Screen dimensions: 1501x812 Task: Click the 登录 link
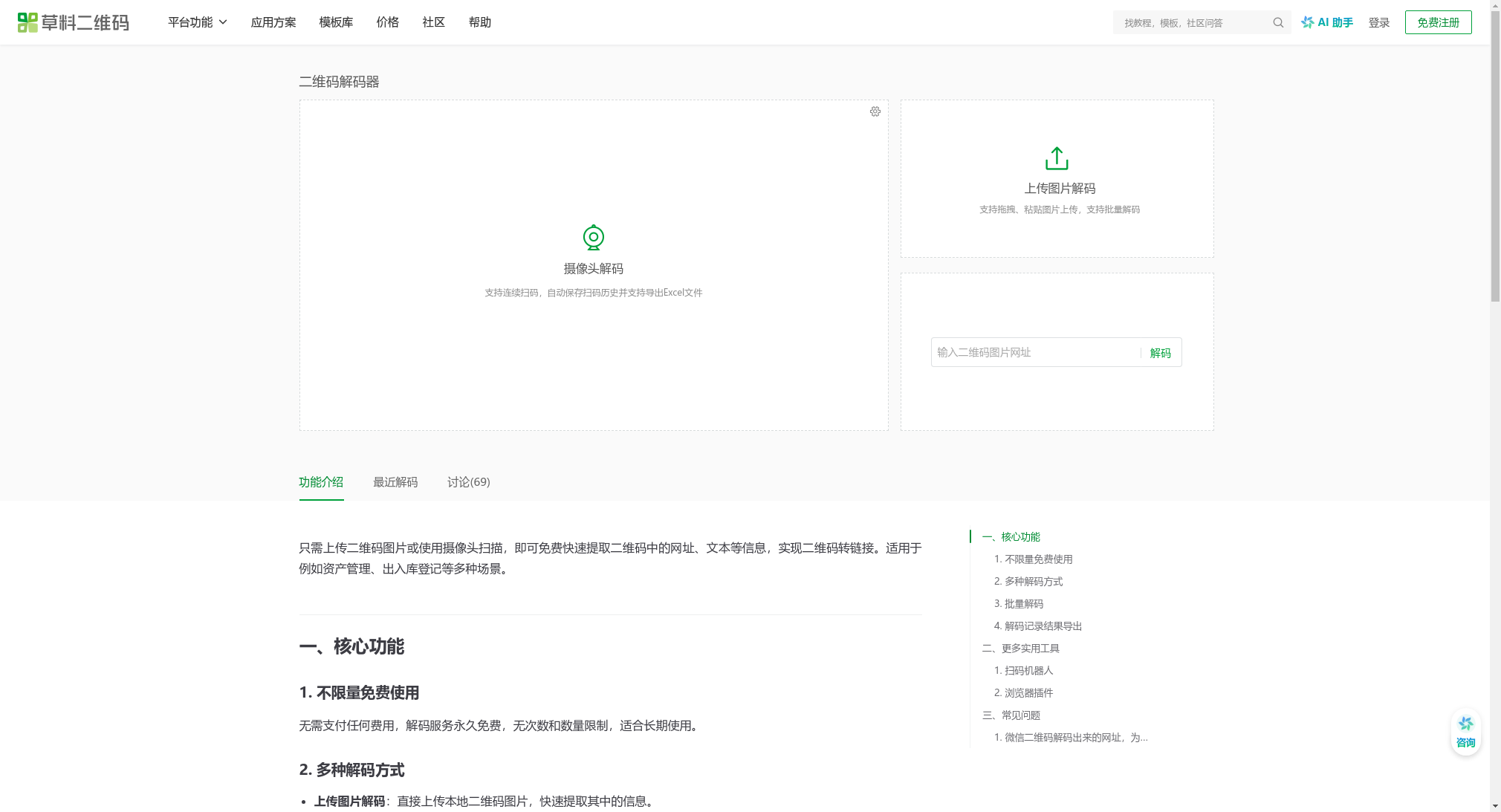[x=1379, y=22]
